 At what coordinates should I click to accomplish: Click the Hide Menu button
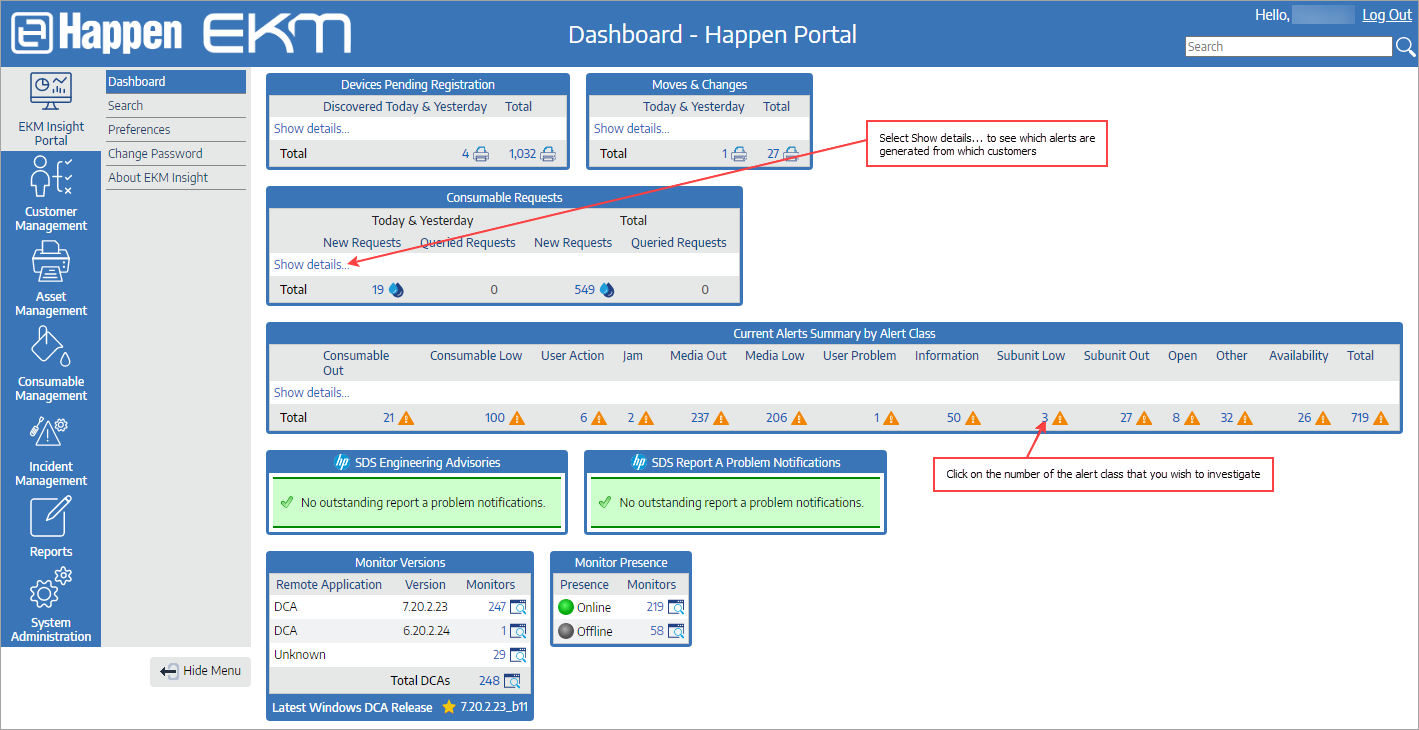coord(201,671)
